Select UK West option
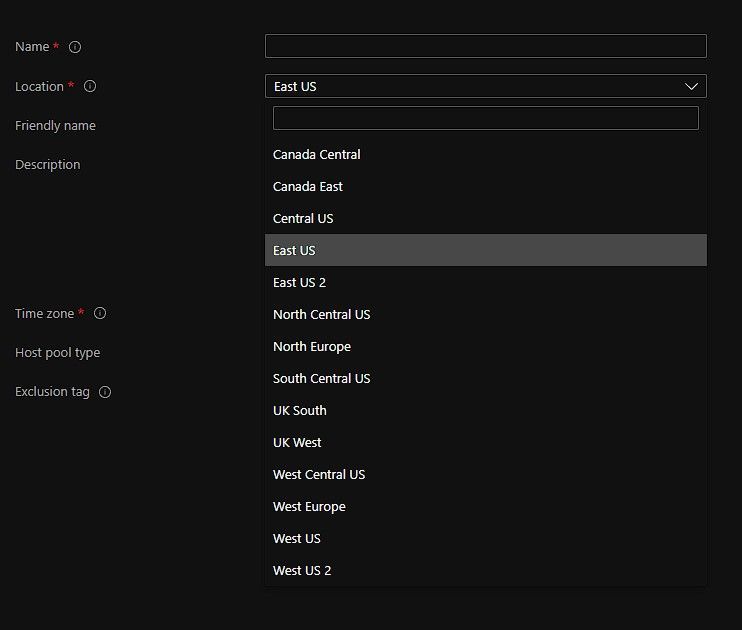742x630 pixels. tap(297, 443)
